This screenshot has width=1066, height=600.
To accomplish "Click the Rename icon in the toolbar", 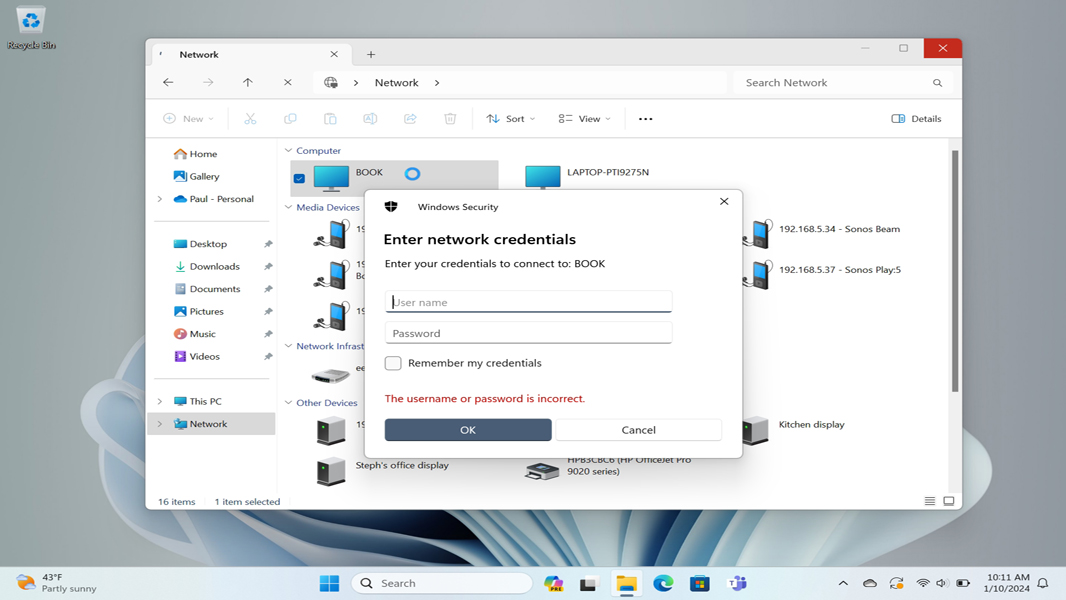I will (370, 118).
